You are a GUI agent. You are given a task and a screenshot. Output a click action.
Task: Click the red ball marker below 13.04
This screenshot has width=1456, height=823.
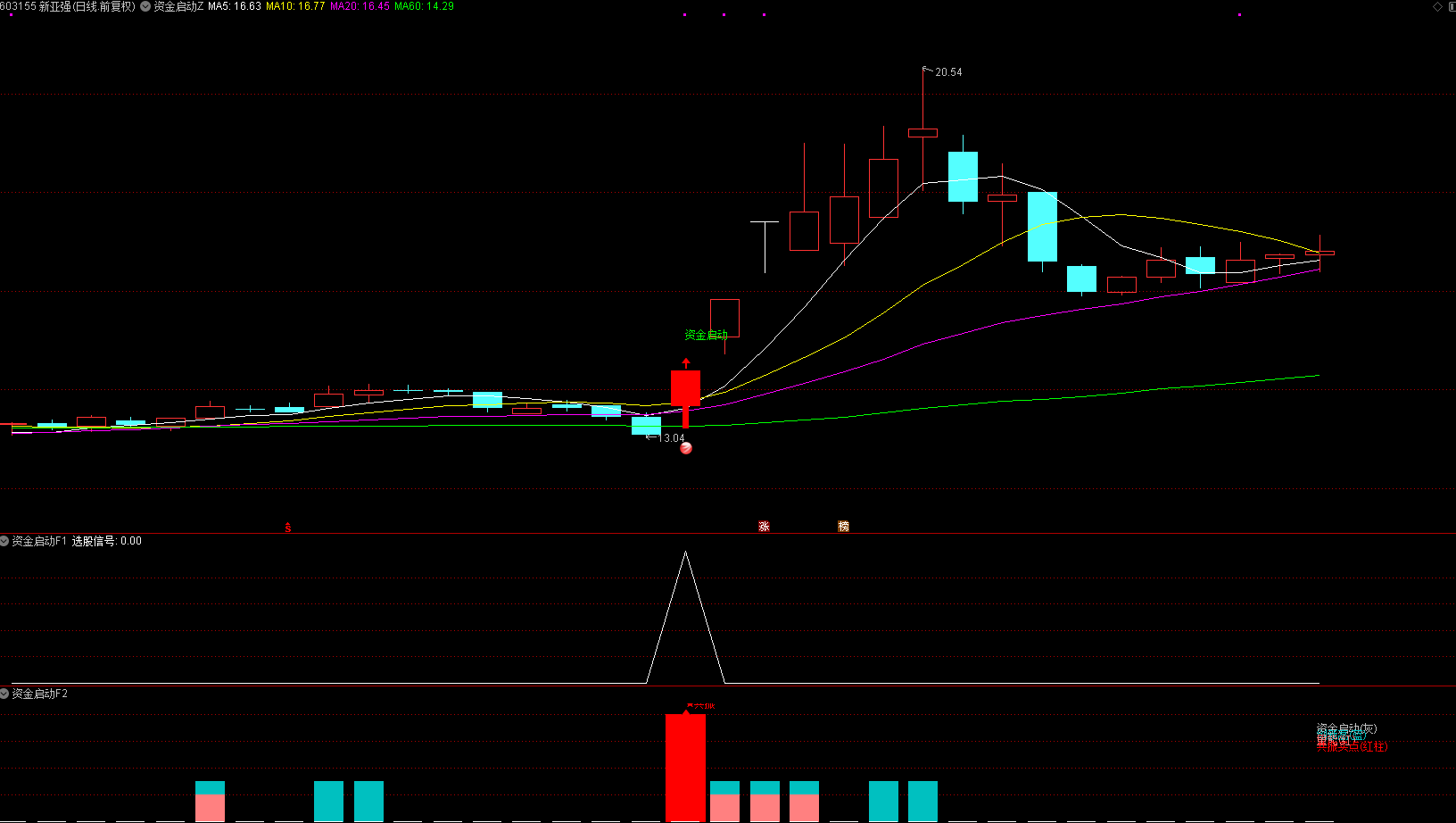(686, 448)
